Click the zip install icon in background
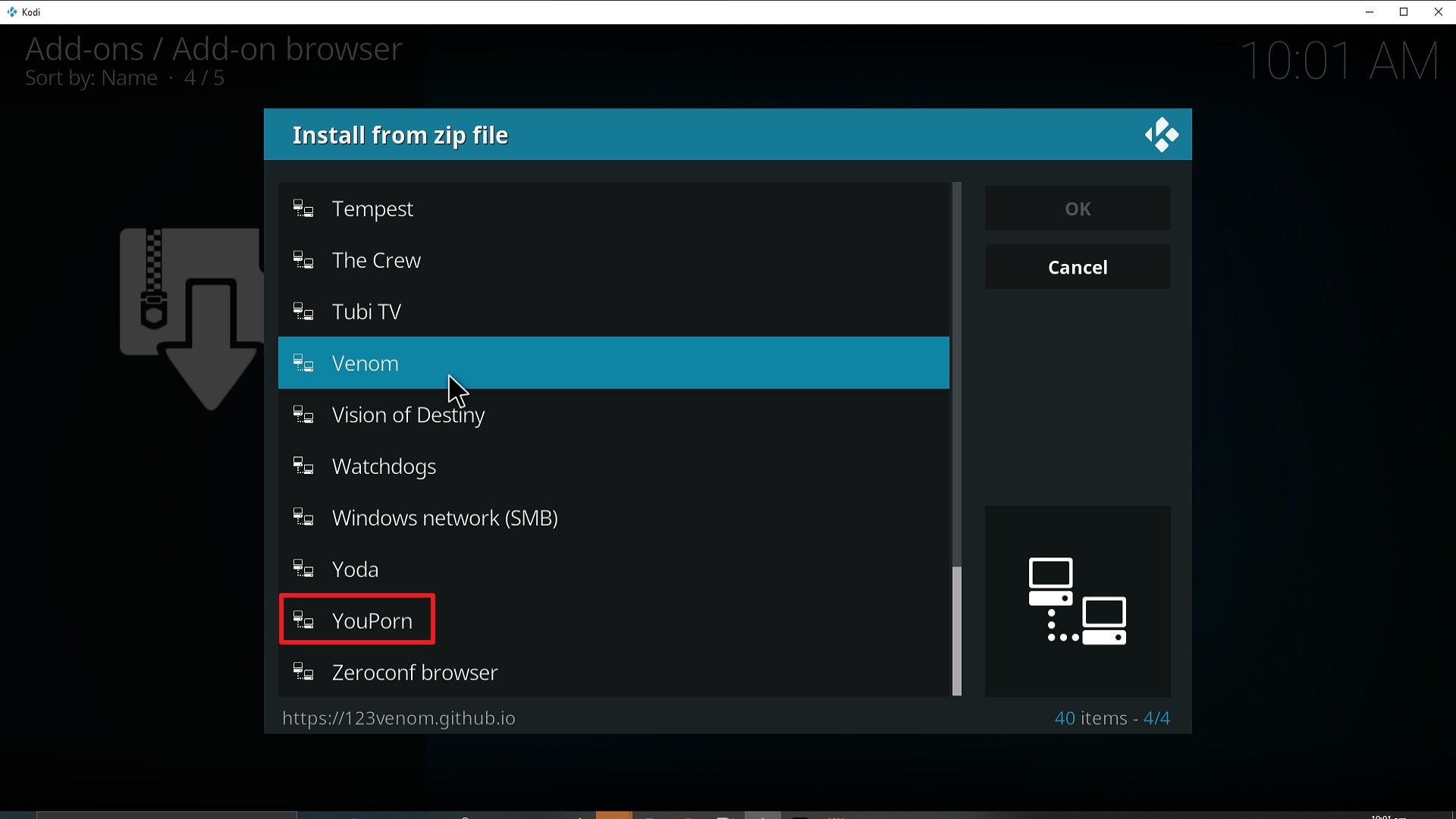Viewport: 1456px width, 819px height. pyautogui.click(x=191, y=318)
